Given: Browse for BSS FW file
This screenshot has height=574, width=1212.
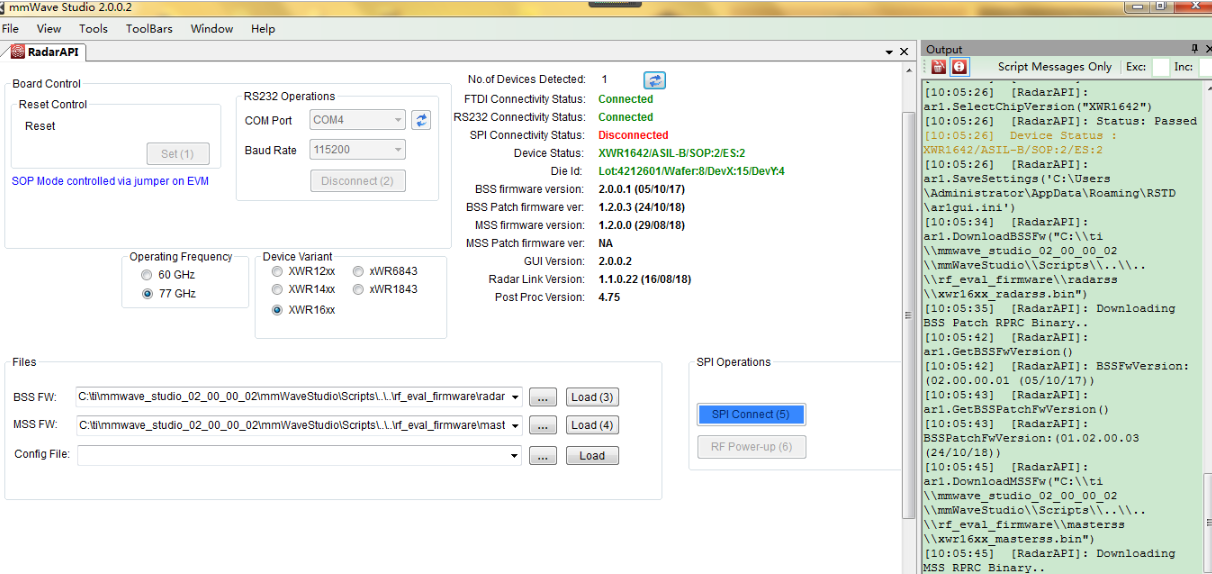Looking at the screenshot, I should 542,397.
